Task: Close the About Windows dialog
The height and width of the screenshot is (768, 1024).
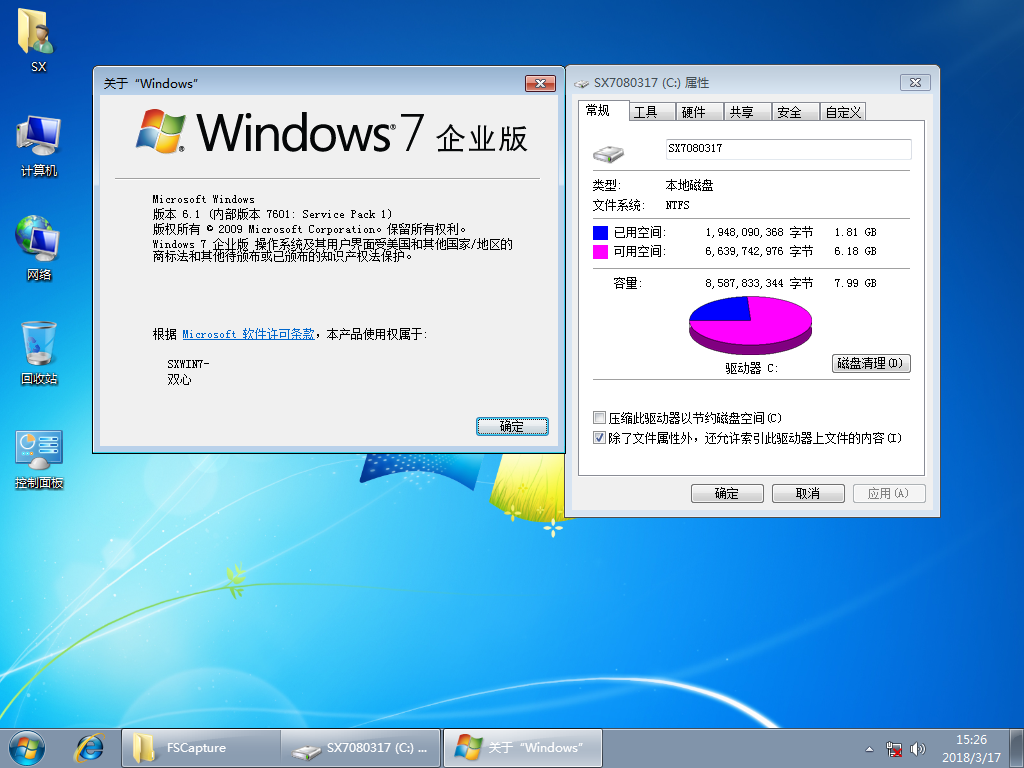Action: tap(540, 83)
